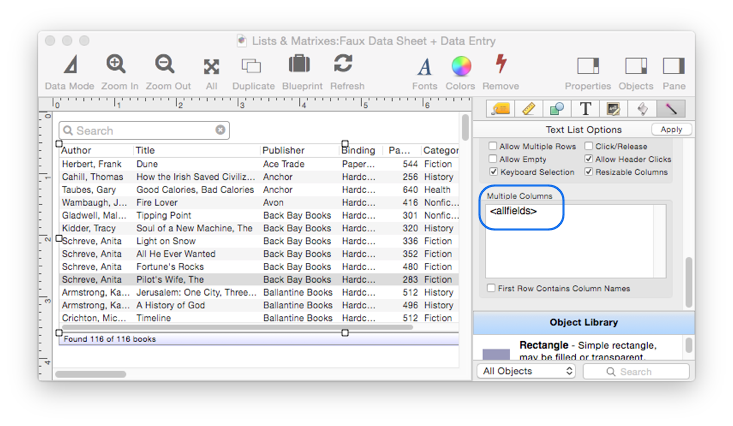Open the Colors wheel
Screen dimensions: 733x426
coord(460,72)
